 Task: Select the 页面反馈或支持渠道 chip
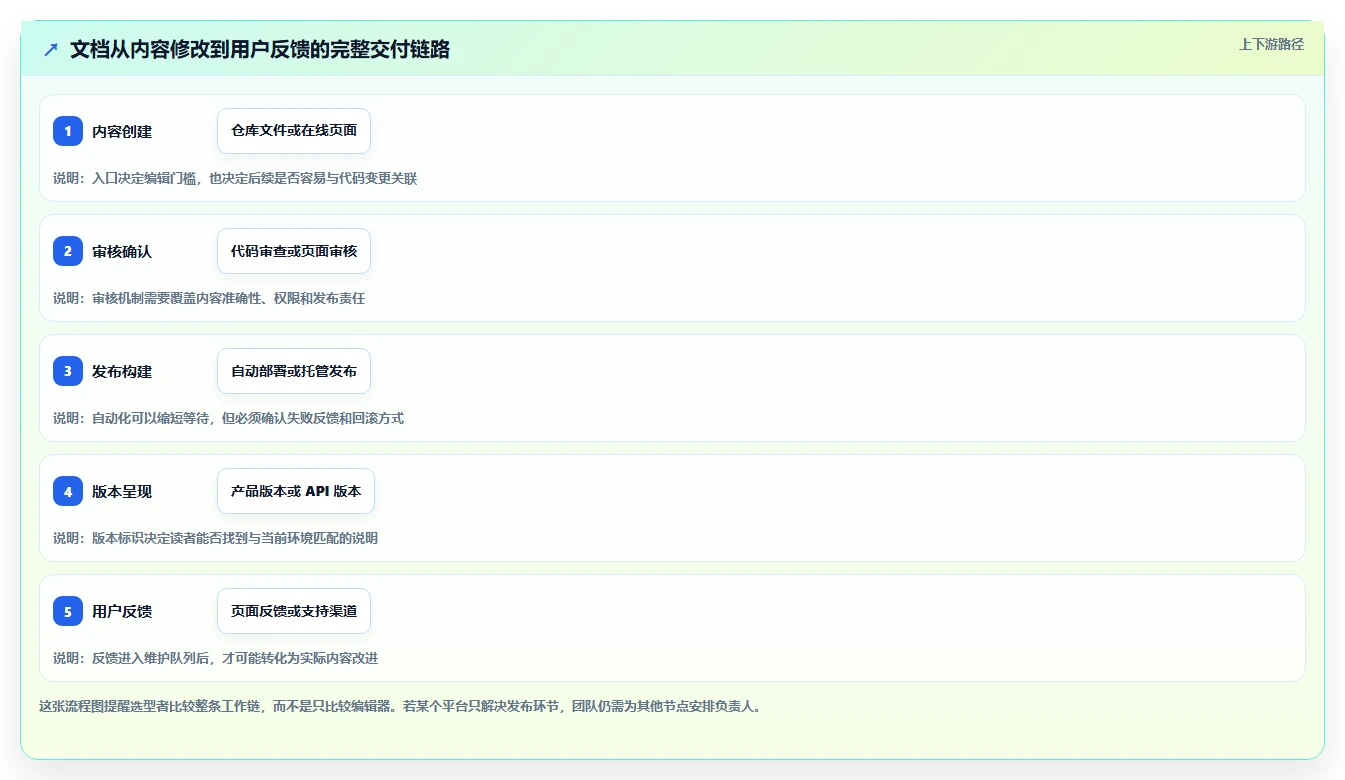294,611
